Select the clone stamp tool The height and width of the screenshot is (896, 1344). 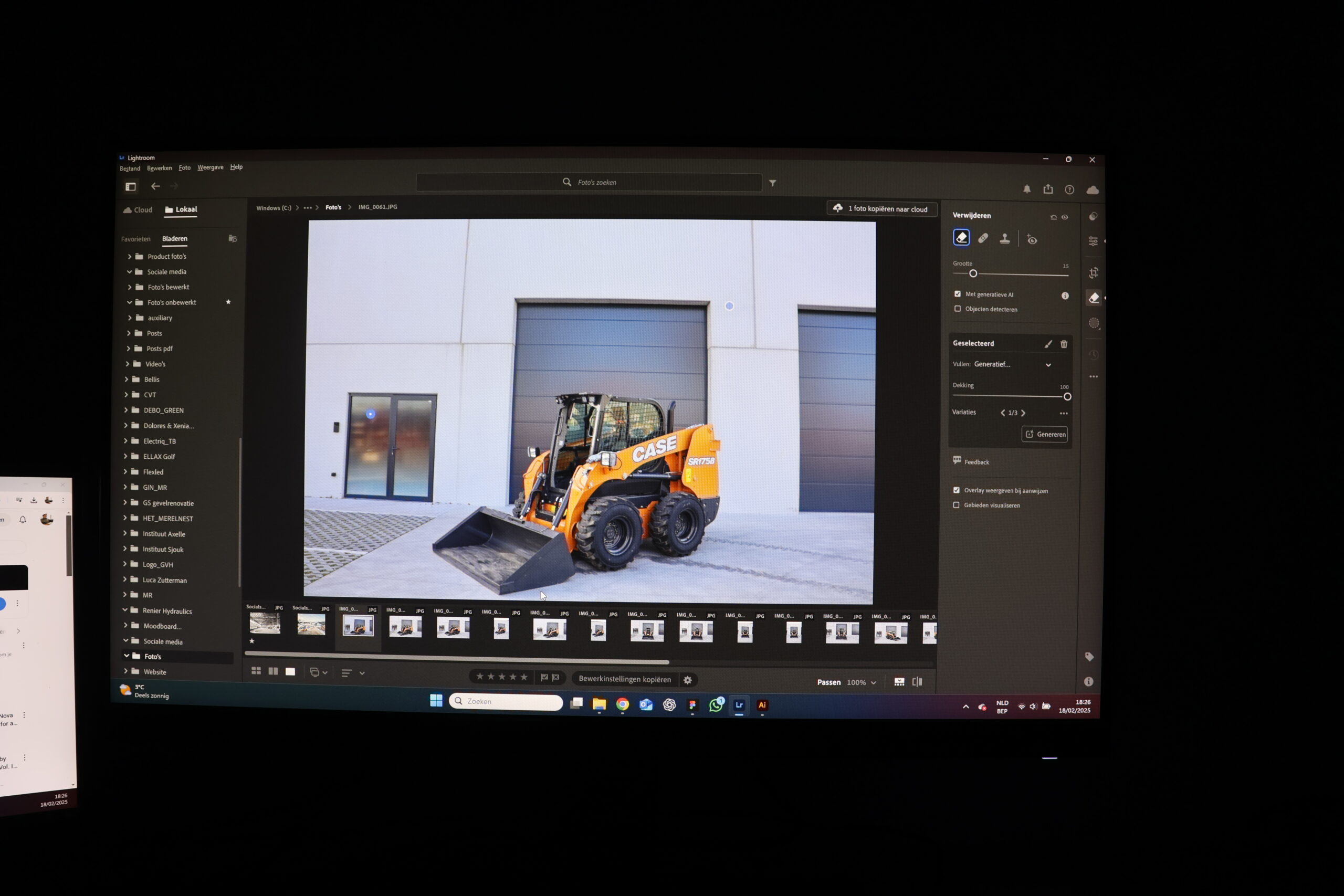(x=1004, y=239)
